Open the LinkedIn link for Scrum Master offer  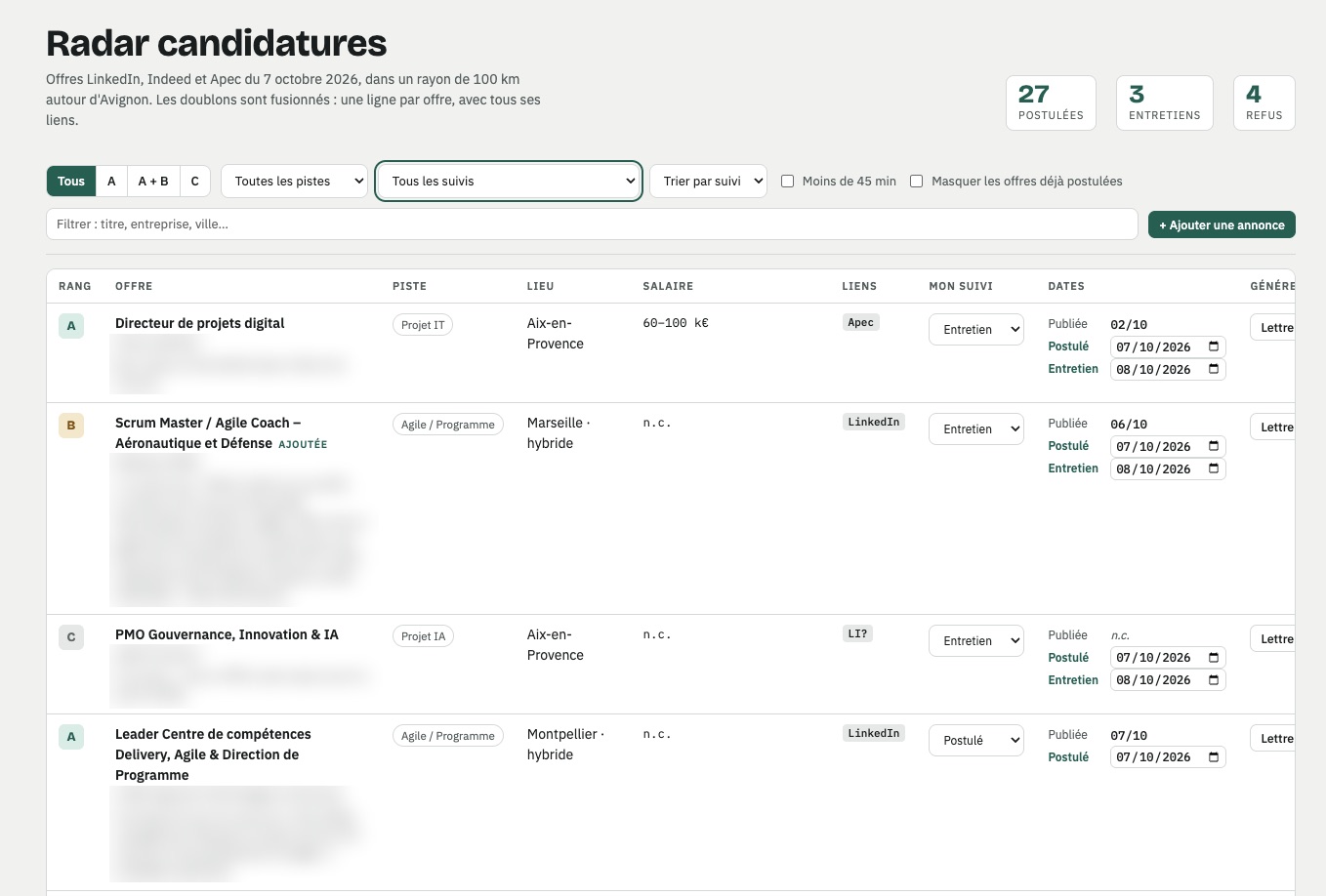click(x=874, y=423)
